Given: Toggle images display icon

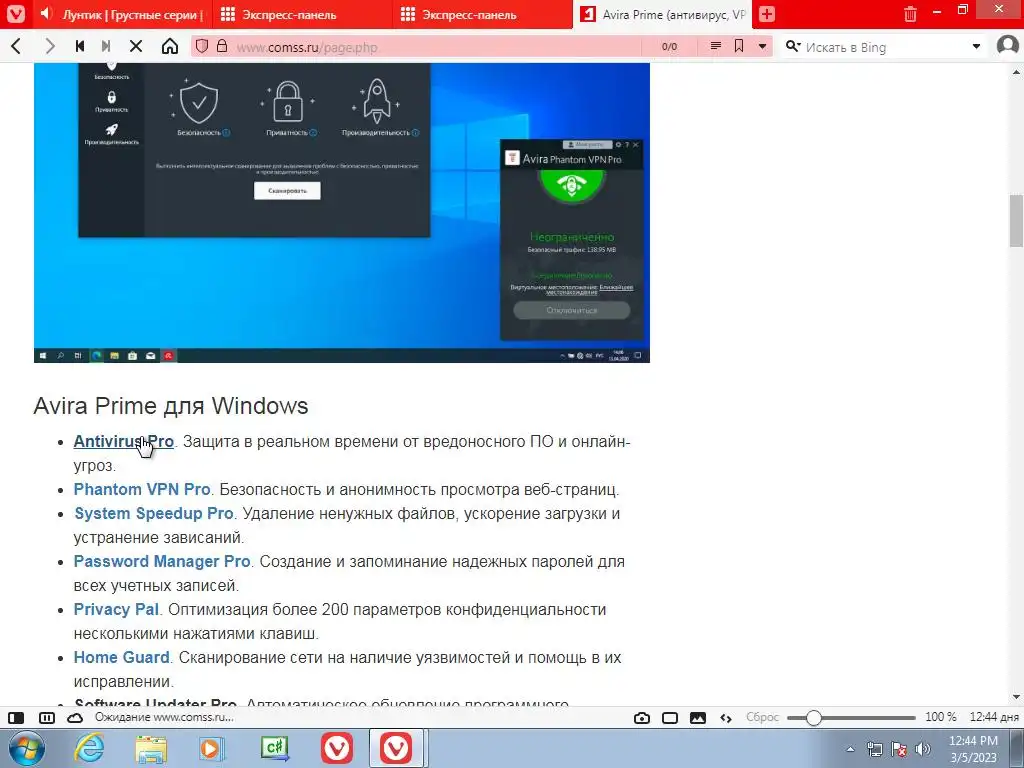Looking at the screenshot, I should pyautogui.click(x=698, y=718).
